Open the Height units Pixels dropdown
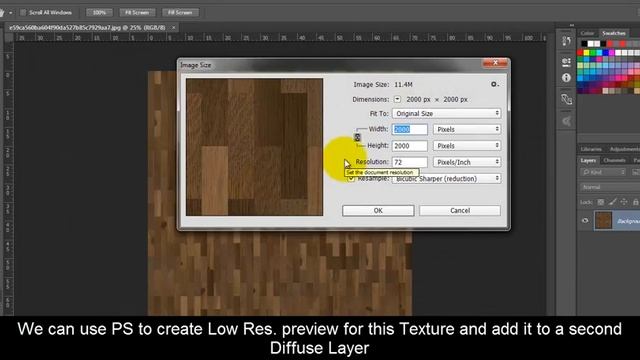 click(x=467, y=146)
